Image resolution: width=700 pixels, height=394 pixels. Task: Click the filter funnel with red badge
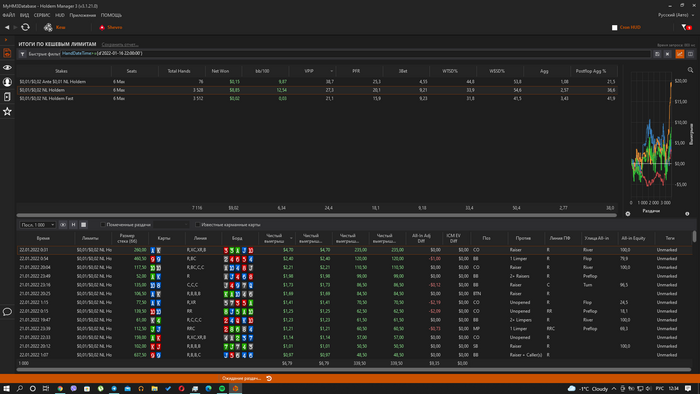686,27
